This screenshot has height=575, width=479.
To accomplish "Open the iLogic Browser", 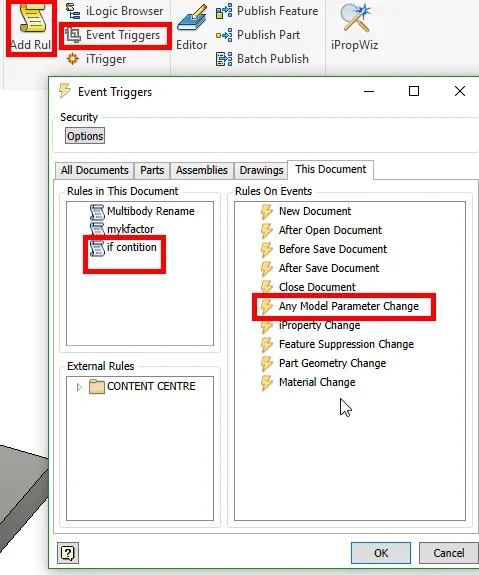I will [114, 11].
